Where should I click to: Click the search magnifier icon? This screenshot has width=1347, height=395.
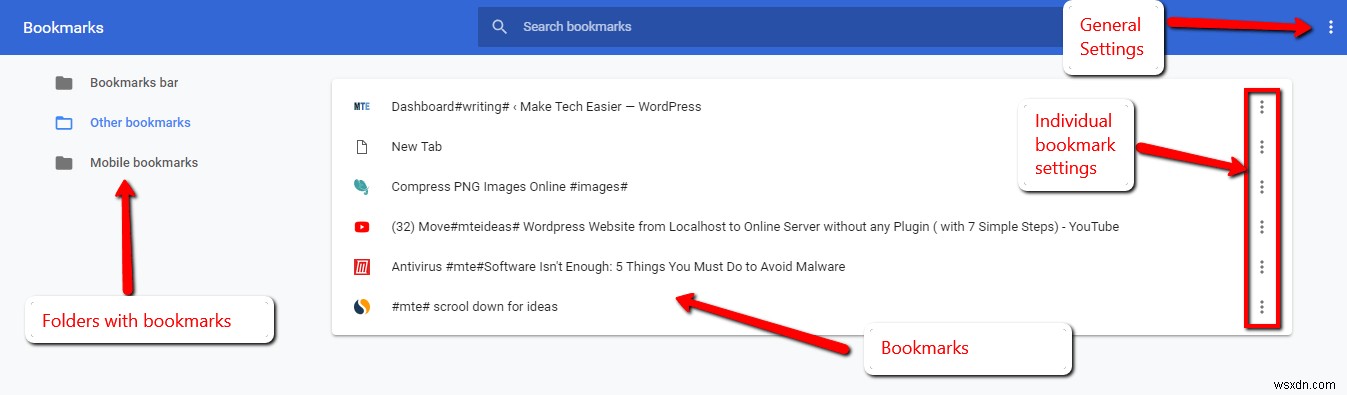(500, 27)
